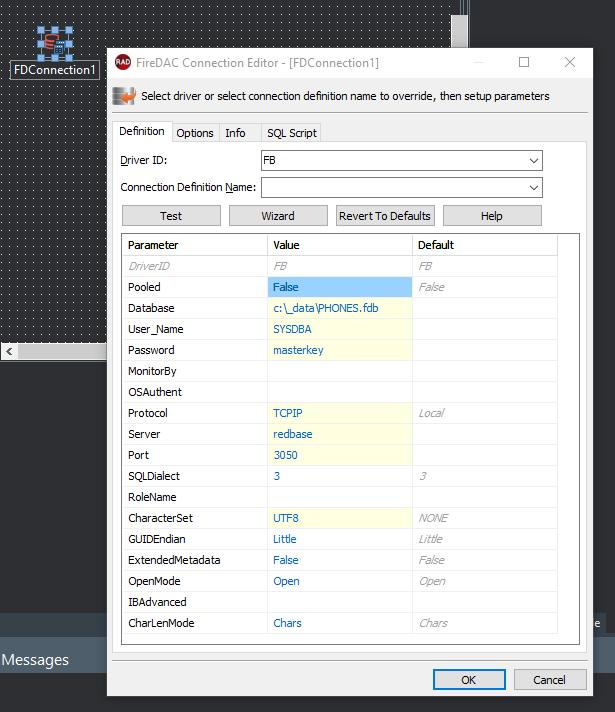Select the GUIDEndian value Little
Image resolution: width=615 pixels, height=712 pixels.
click(x=340, y=539)
